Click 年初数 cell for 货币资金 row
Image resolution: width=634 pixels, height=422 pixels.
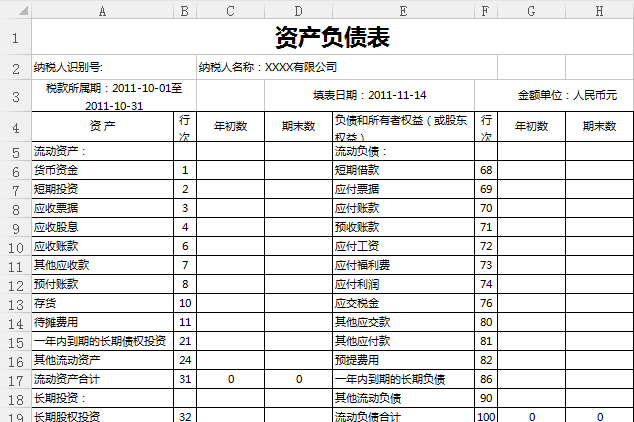231,171
